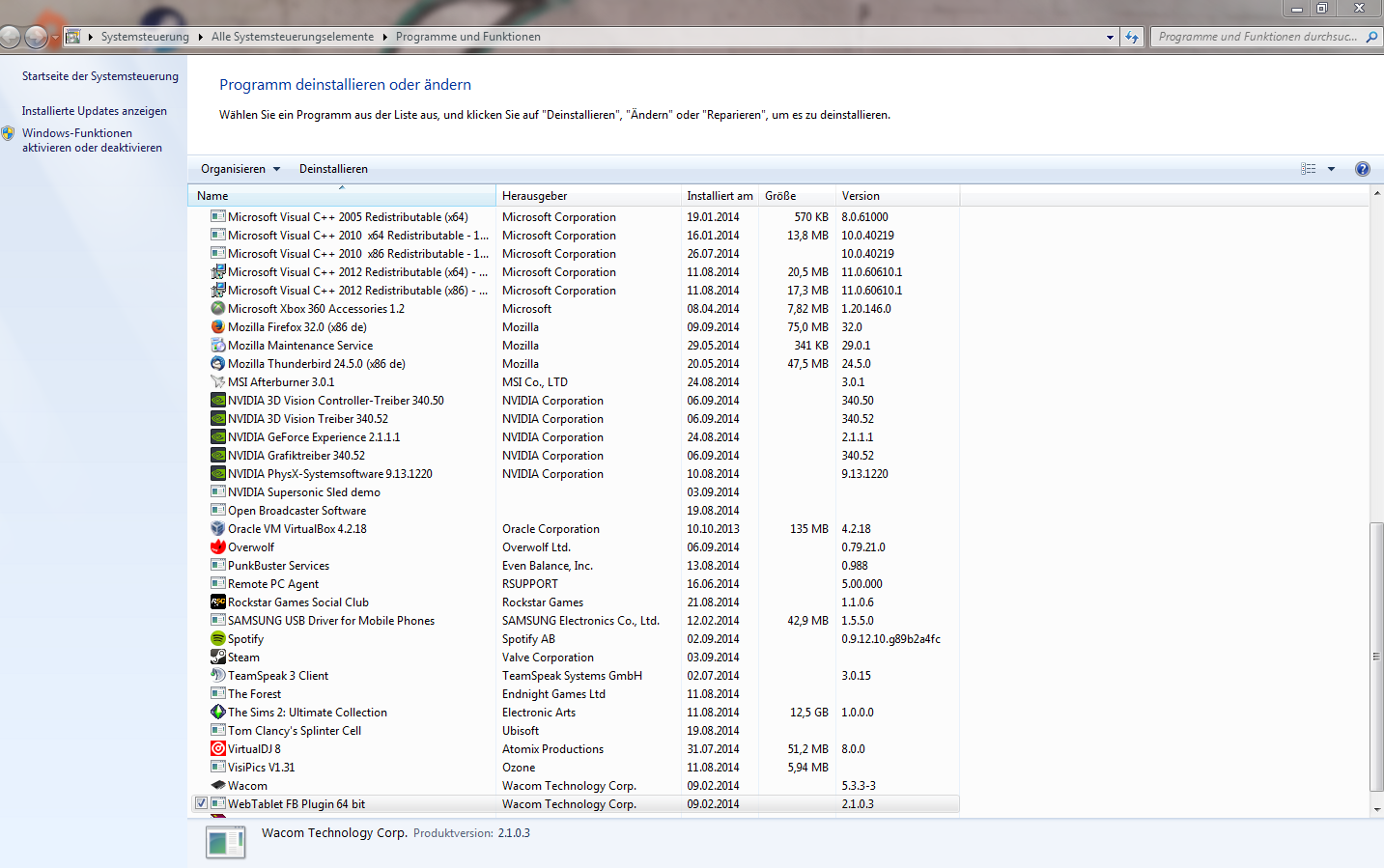Click the Spotify program icon

pyautogui.click(x=218, y=638)
